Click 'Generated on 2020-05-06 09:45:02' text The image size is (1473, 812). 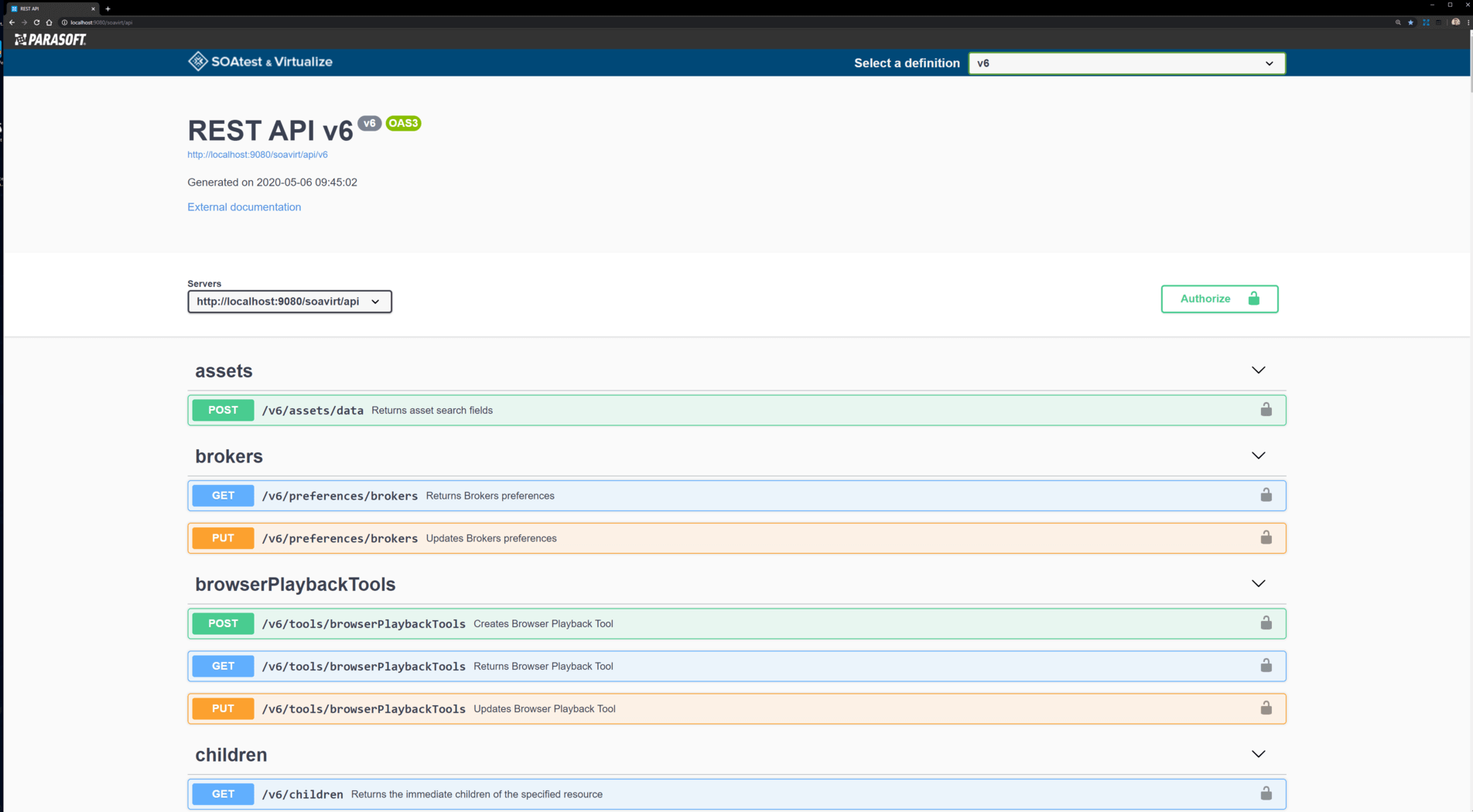tap(272, 183)
